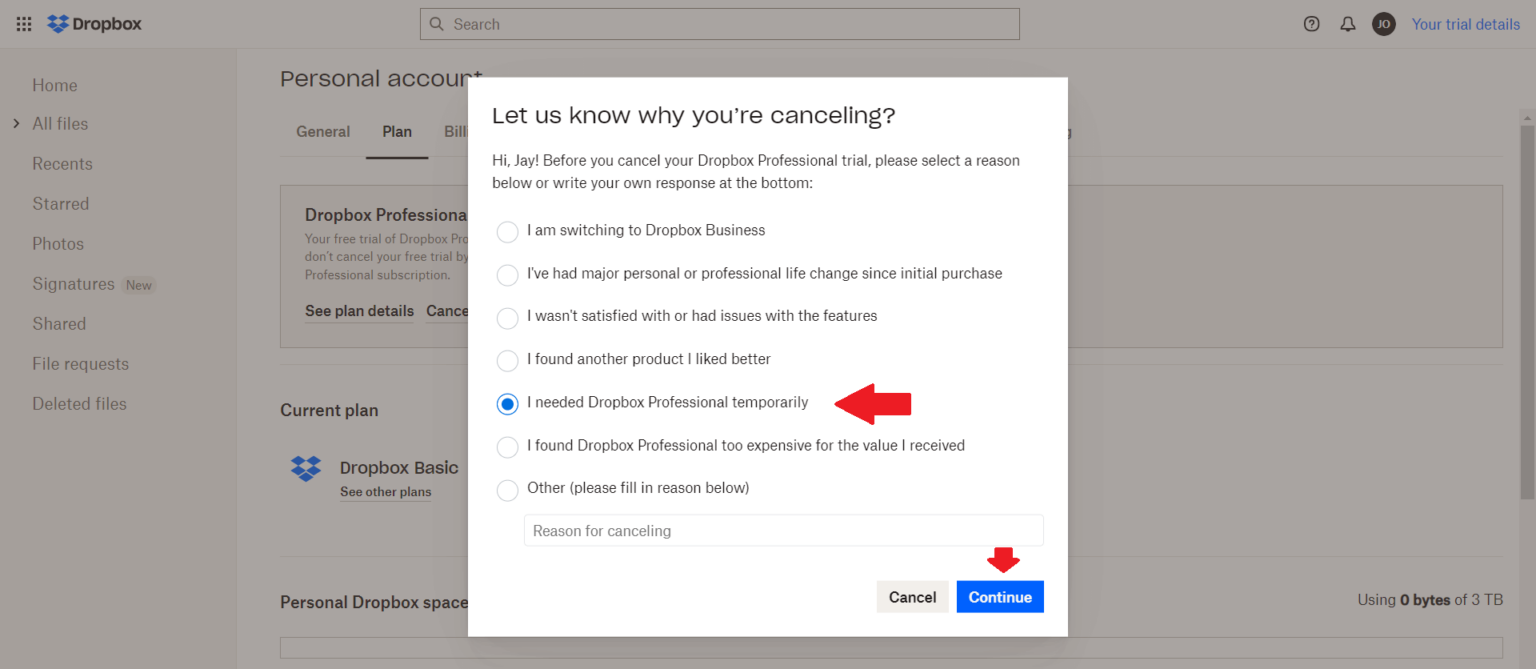Click Cancel to dismiss the dialog
The width and height of the screenshot is (1536, 669).
click(x=911, y=596)
